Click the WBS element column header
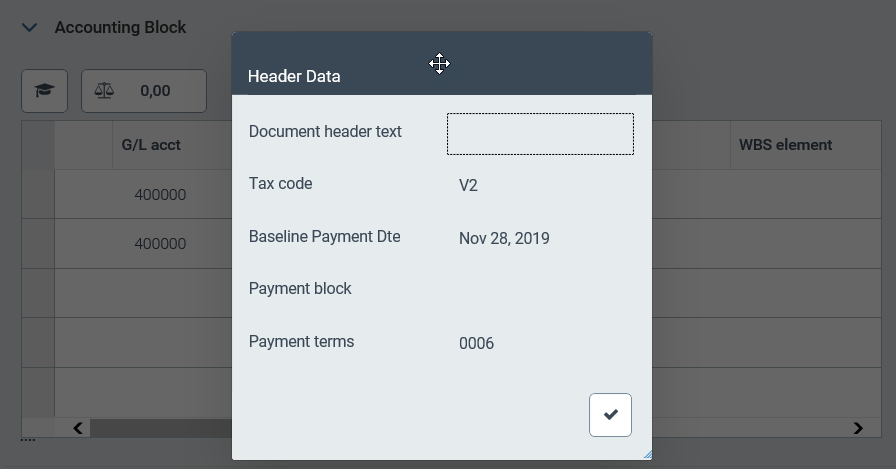Viewport: 896px width, 469px height. coord(785,145)
